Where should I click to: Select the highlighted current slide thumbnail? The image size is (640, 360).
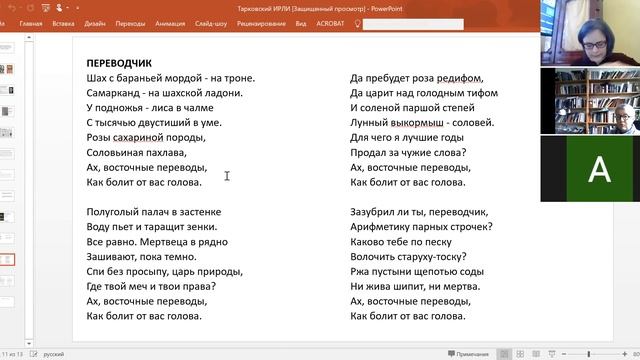tap(7, 260)
